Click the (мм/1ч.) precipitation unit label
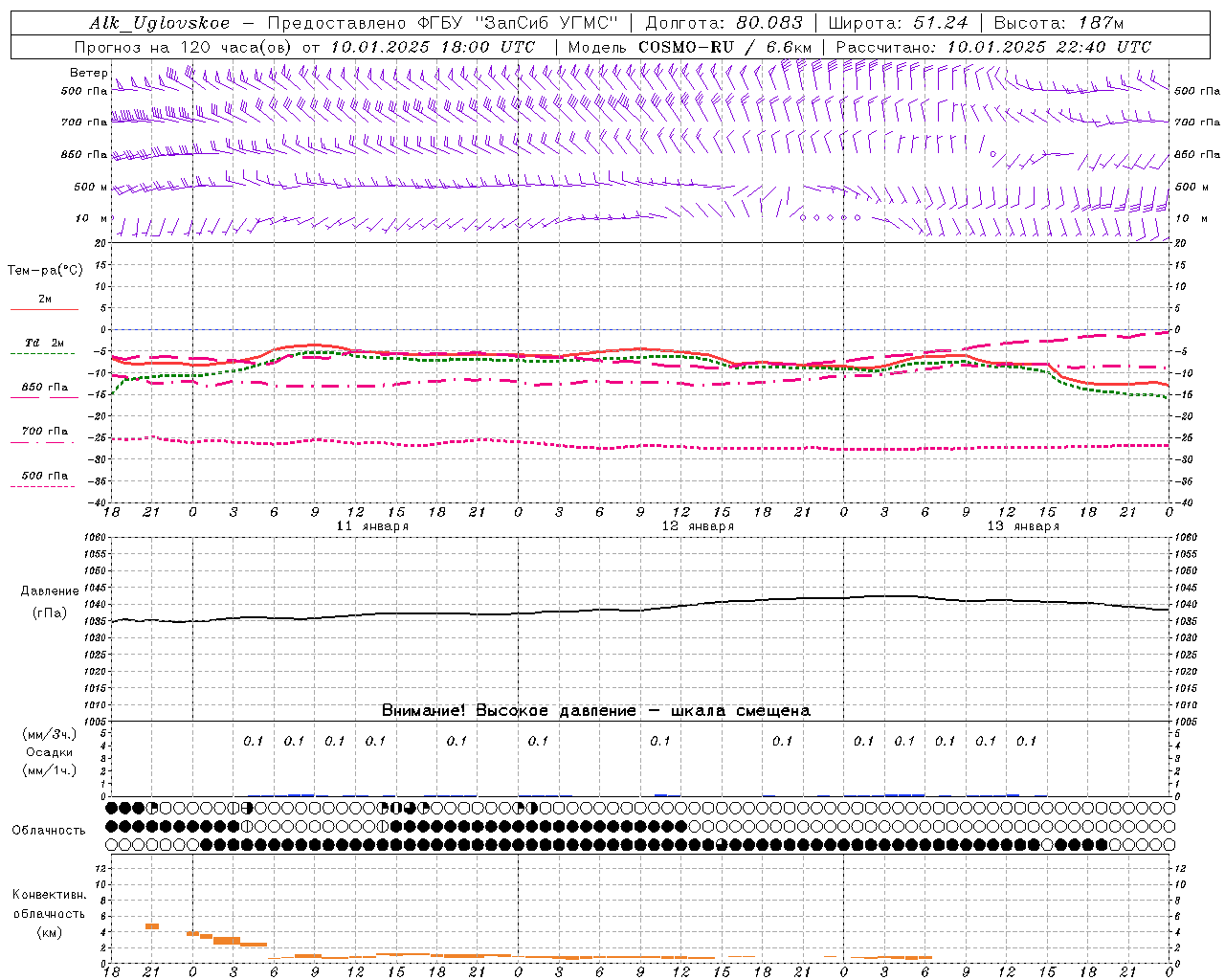Viewport: 1225px width, 980px height. [49, 770]
